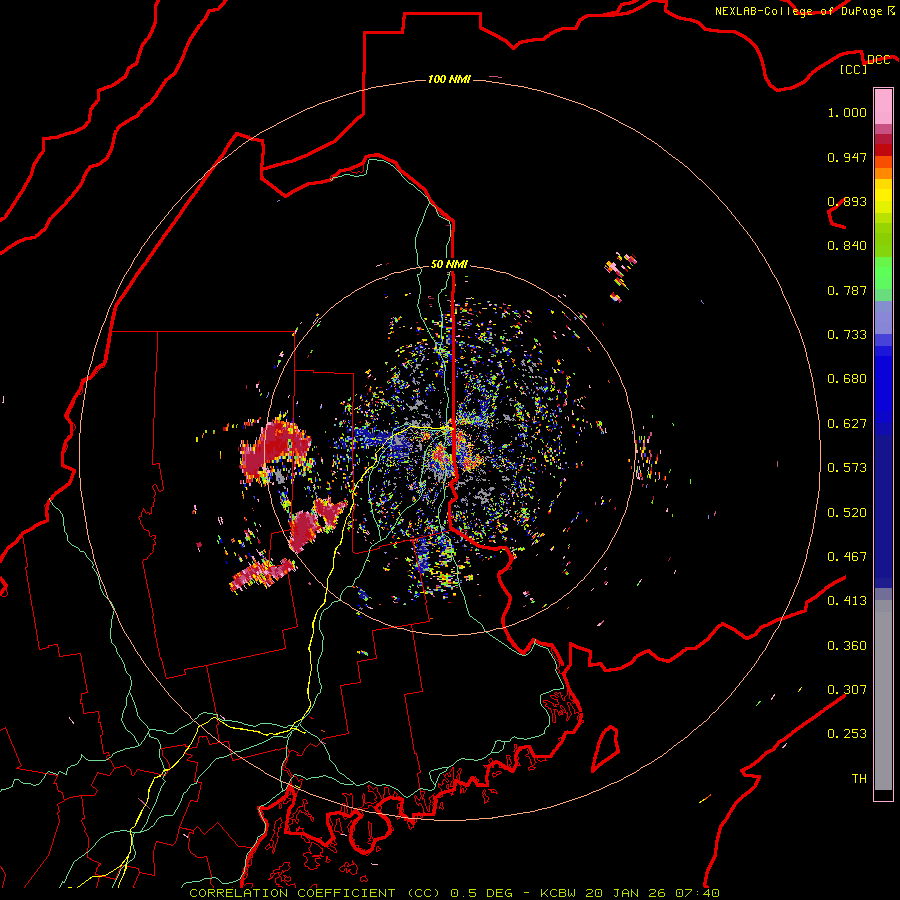Screen dimensions: 900x900
Task: Select the 0.573 scale value
Action: [847, 468]
